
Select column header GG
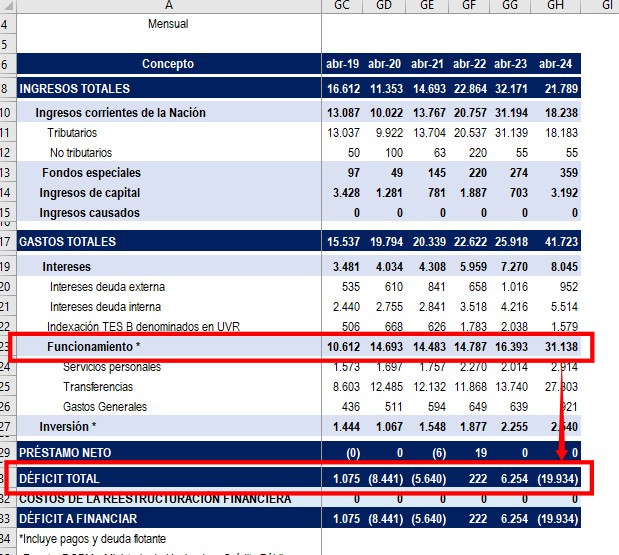(x=510, y=6)
